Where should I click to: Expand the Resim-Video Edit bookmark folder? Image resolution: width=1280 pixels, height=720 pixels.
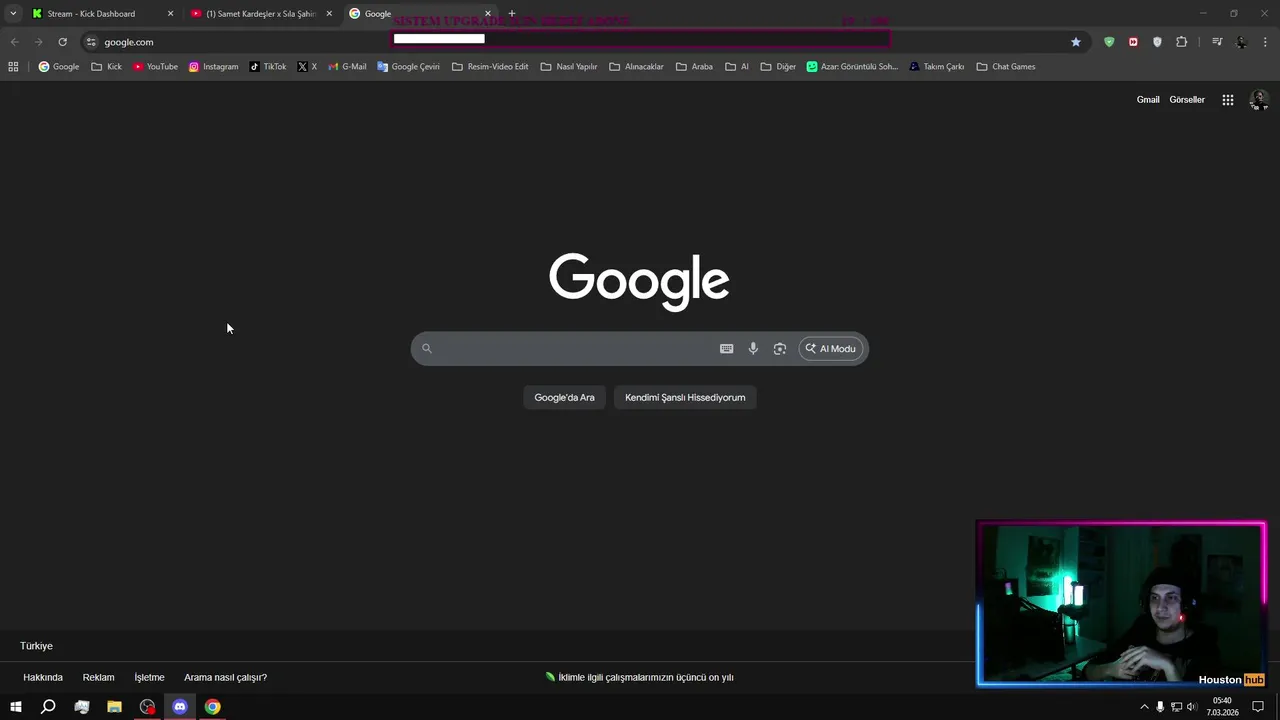[x=490, y=67]
